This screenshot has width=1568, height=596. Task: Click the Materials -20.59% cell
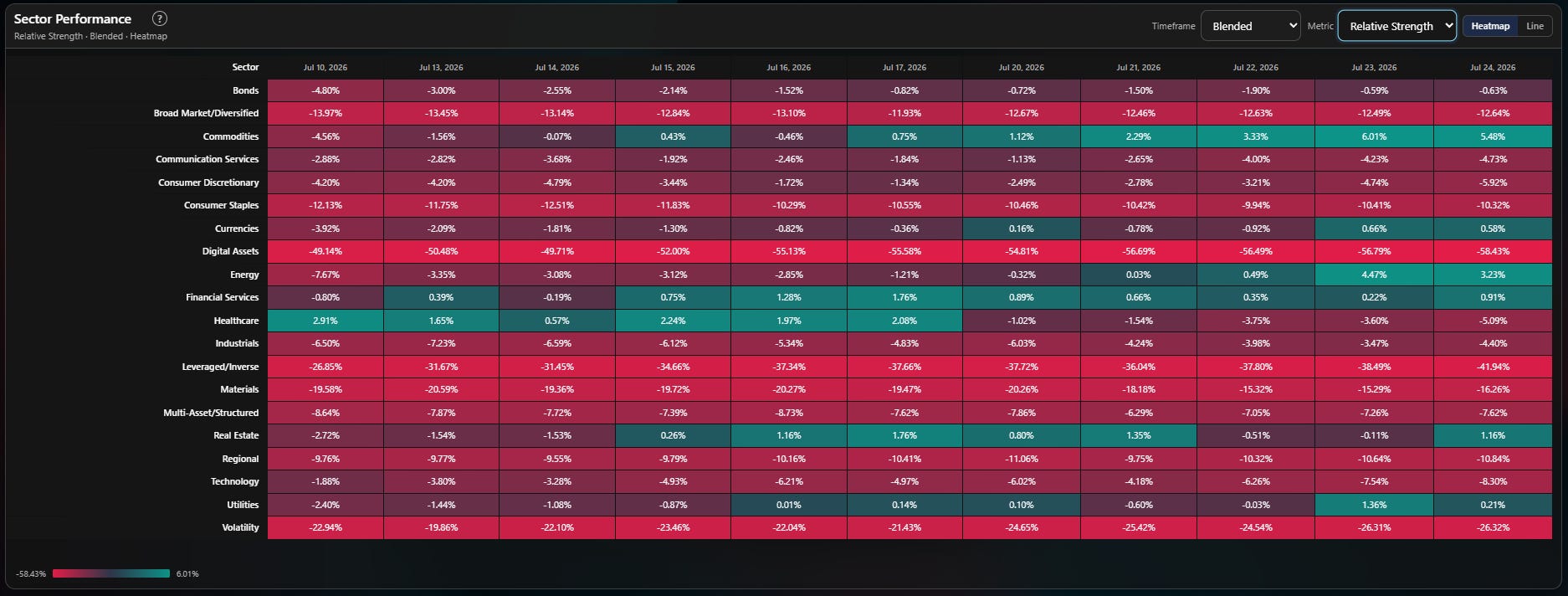(x=441, y=389)
